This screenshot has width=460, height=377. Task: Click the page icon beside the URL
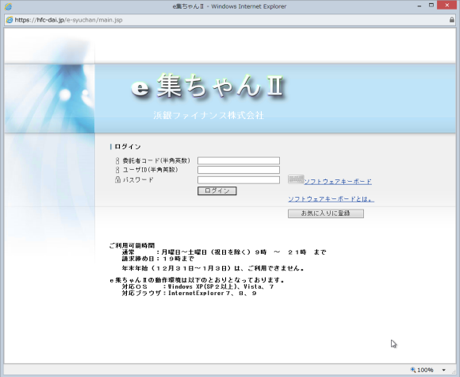click(x=10, y=20)
